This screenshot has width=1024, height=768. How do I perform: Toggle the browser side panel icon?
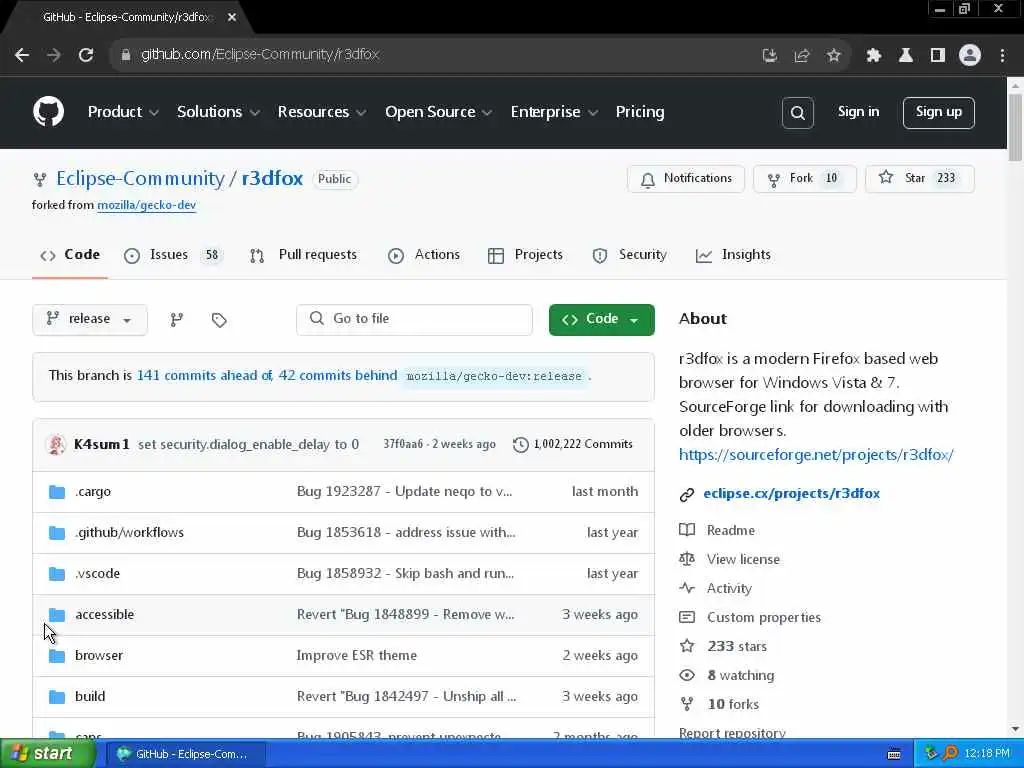pos(937,56)
